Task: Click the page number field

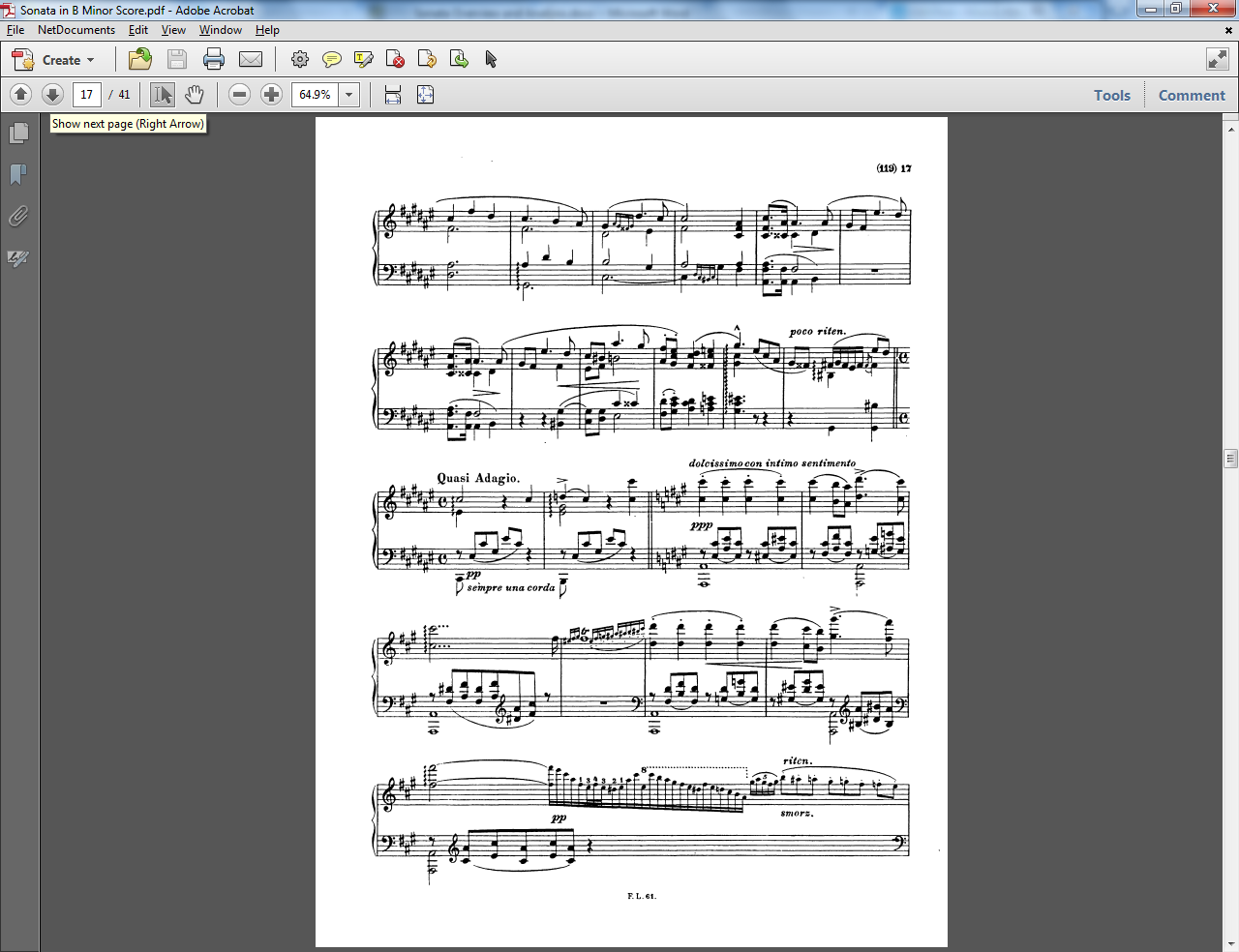Action: (87, 95)
